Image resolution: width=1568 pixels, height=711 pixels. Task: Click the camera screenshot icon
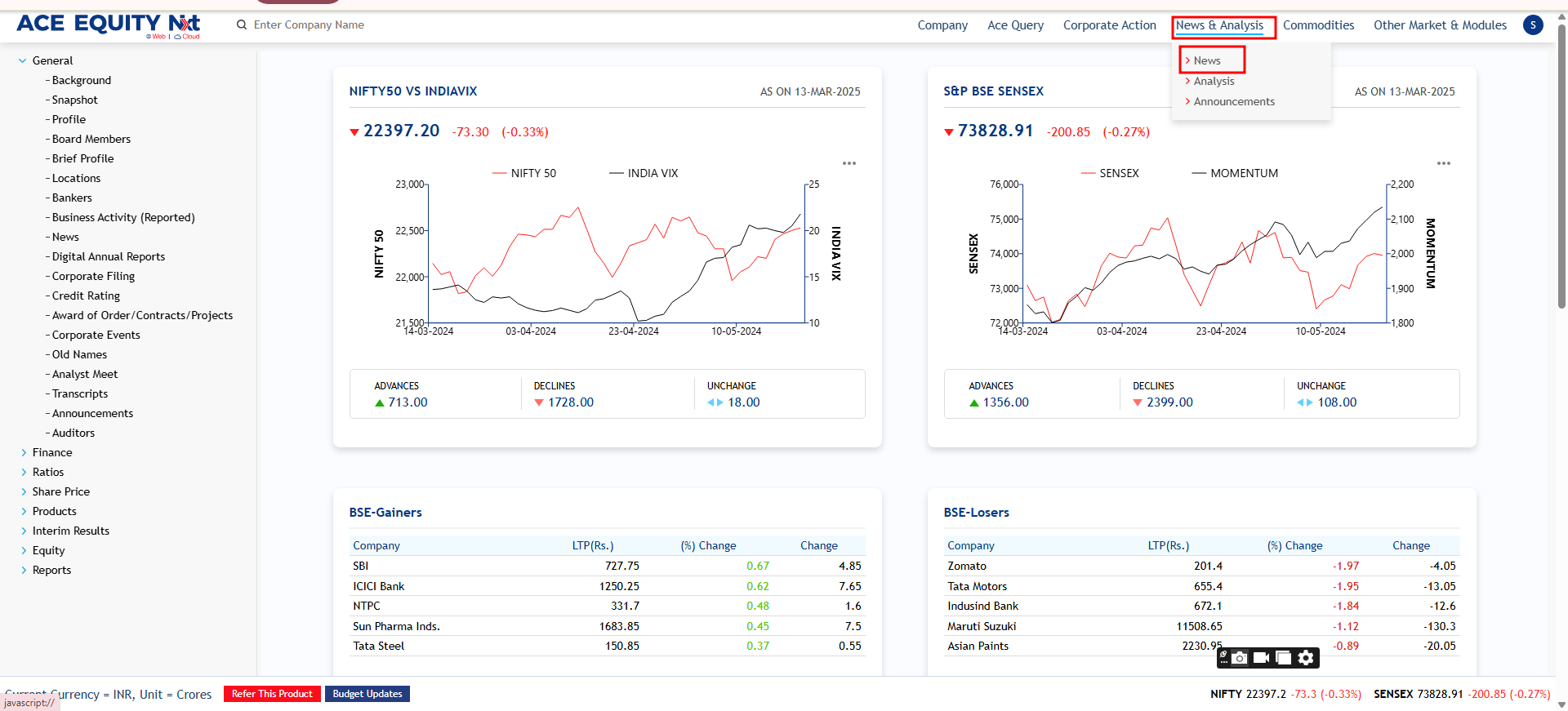pyautogui.click(x=1240, y=658)
